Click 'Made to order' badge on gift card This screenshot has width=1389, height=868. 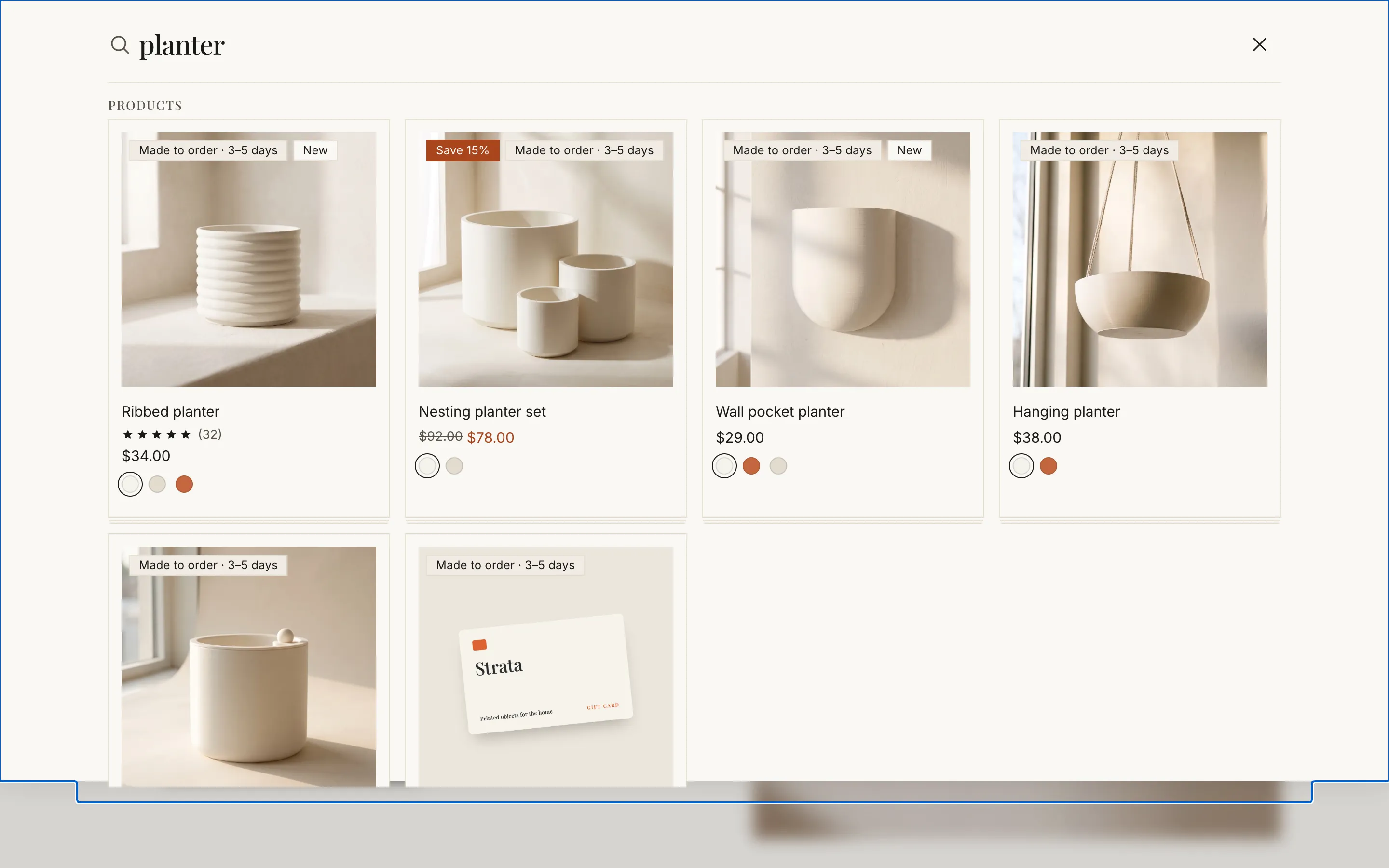505,565
